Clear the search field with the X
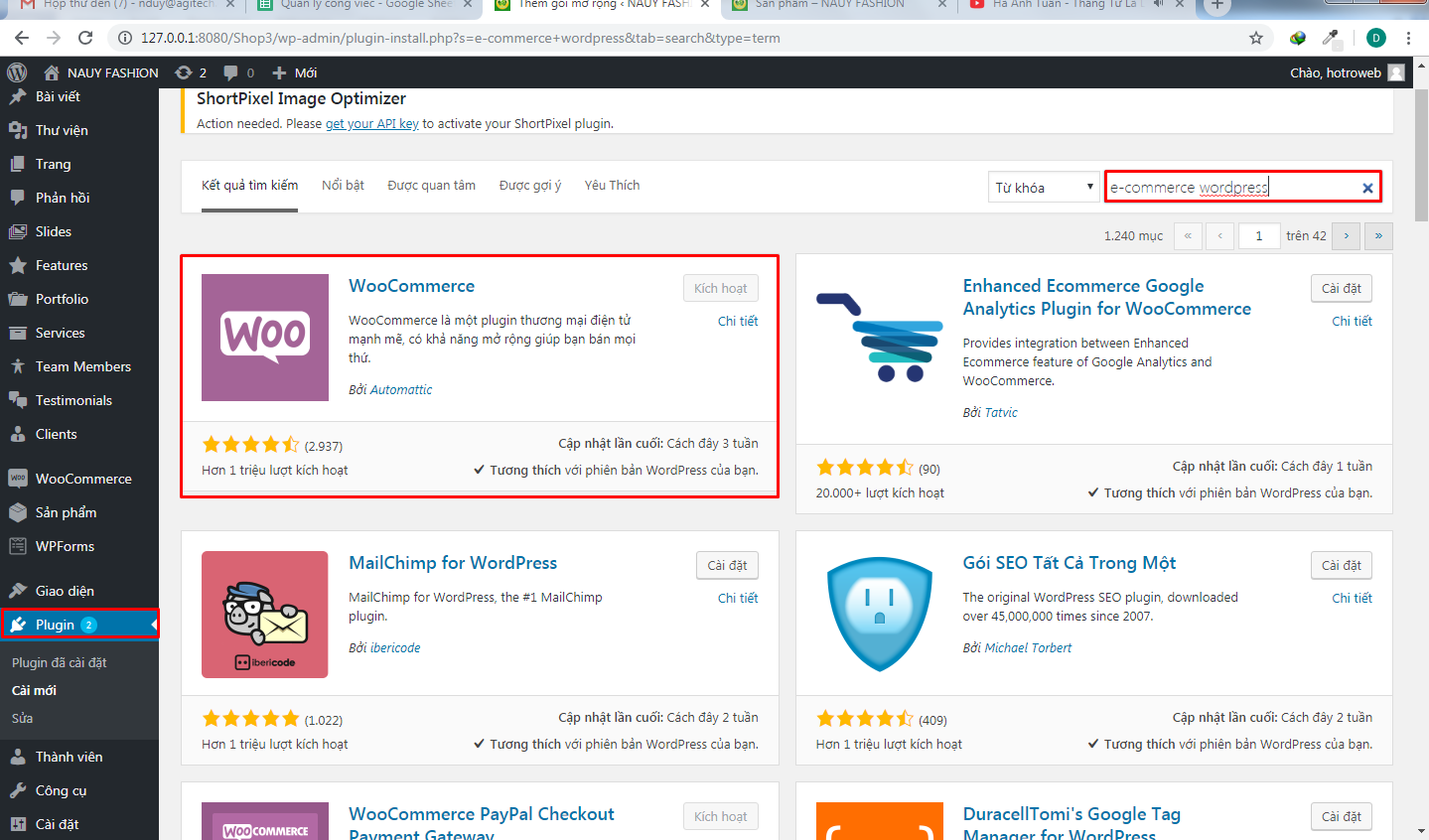This screenshot has height=840, width=1429. (x=1367, y=188)
